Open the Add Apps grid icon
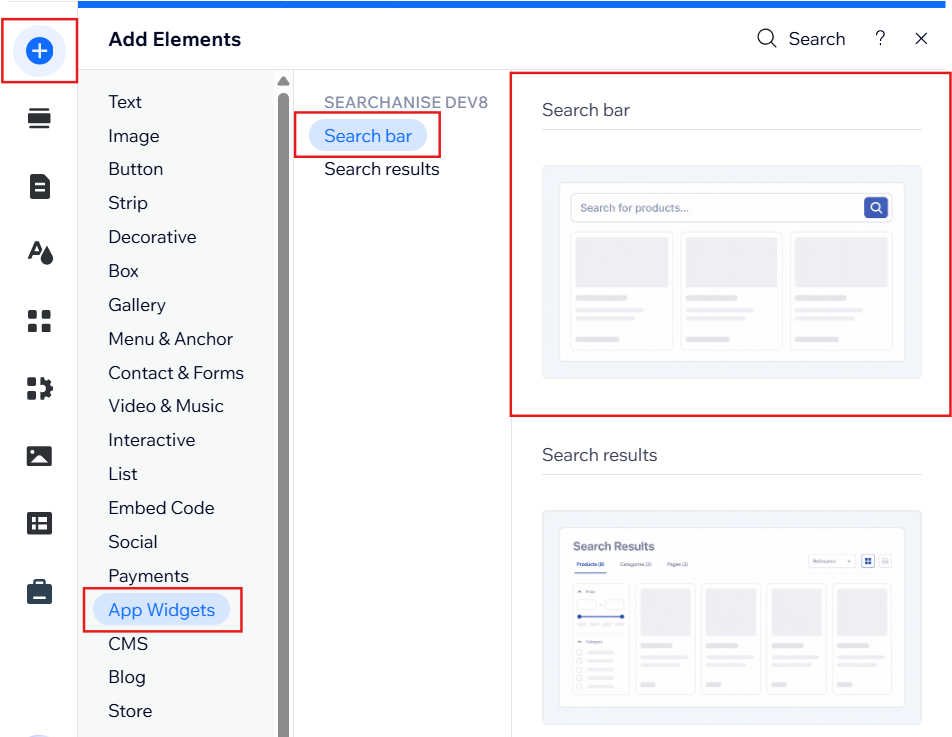The height and width of the screenshot is (737, 952). click(39, 321)
